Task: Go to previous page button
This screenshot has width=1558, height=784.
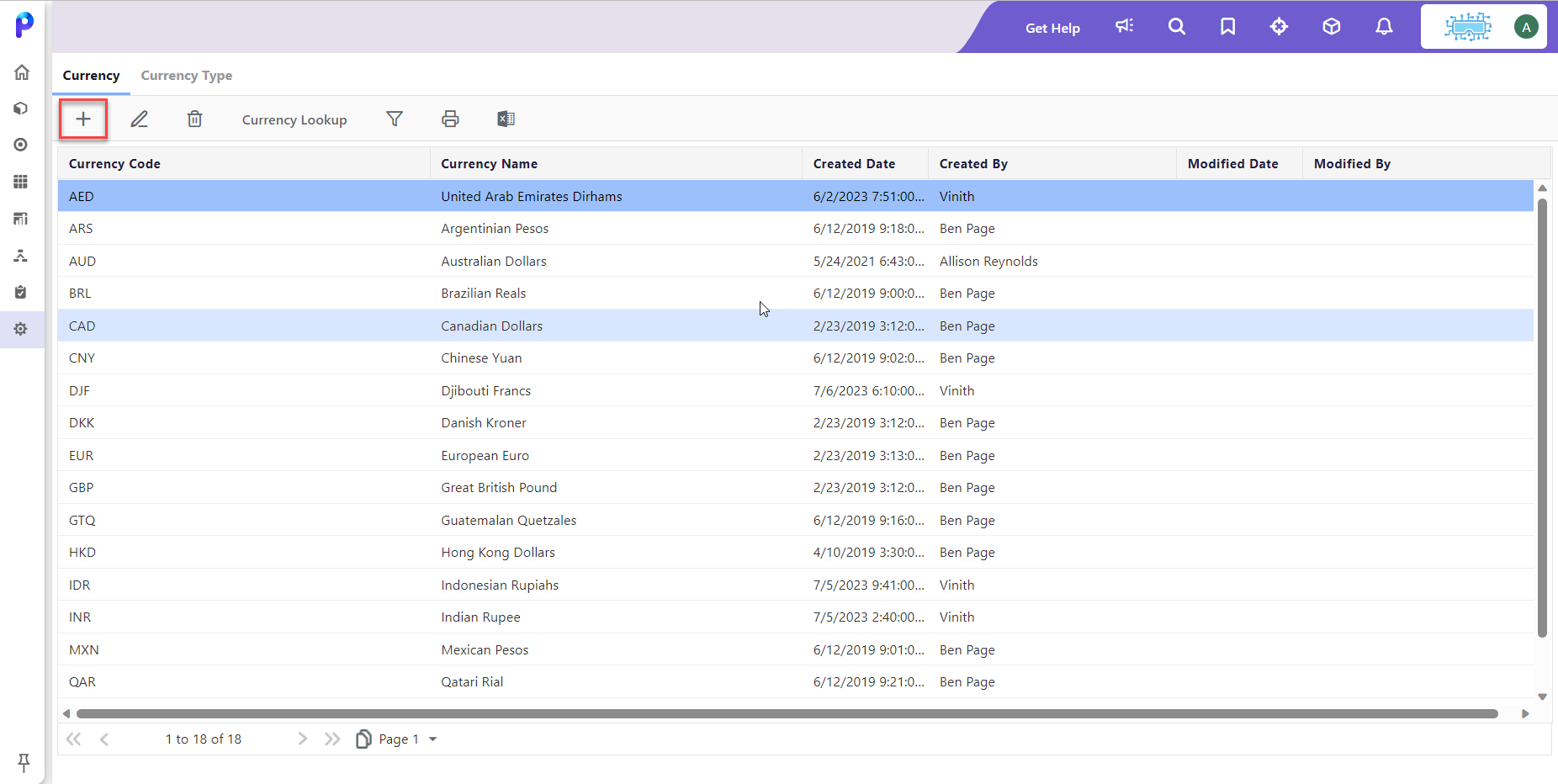Action: point(104,739)
